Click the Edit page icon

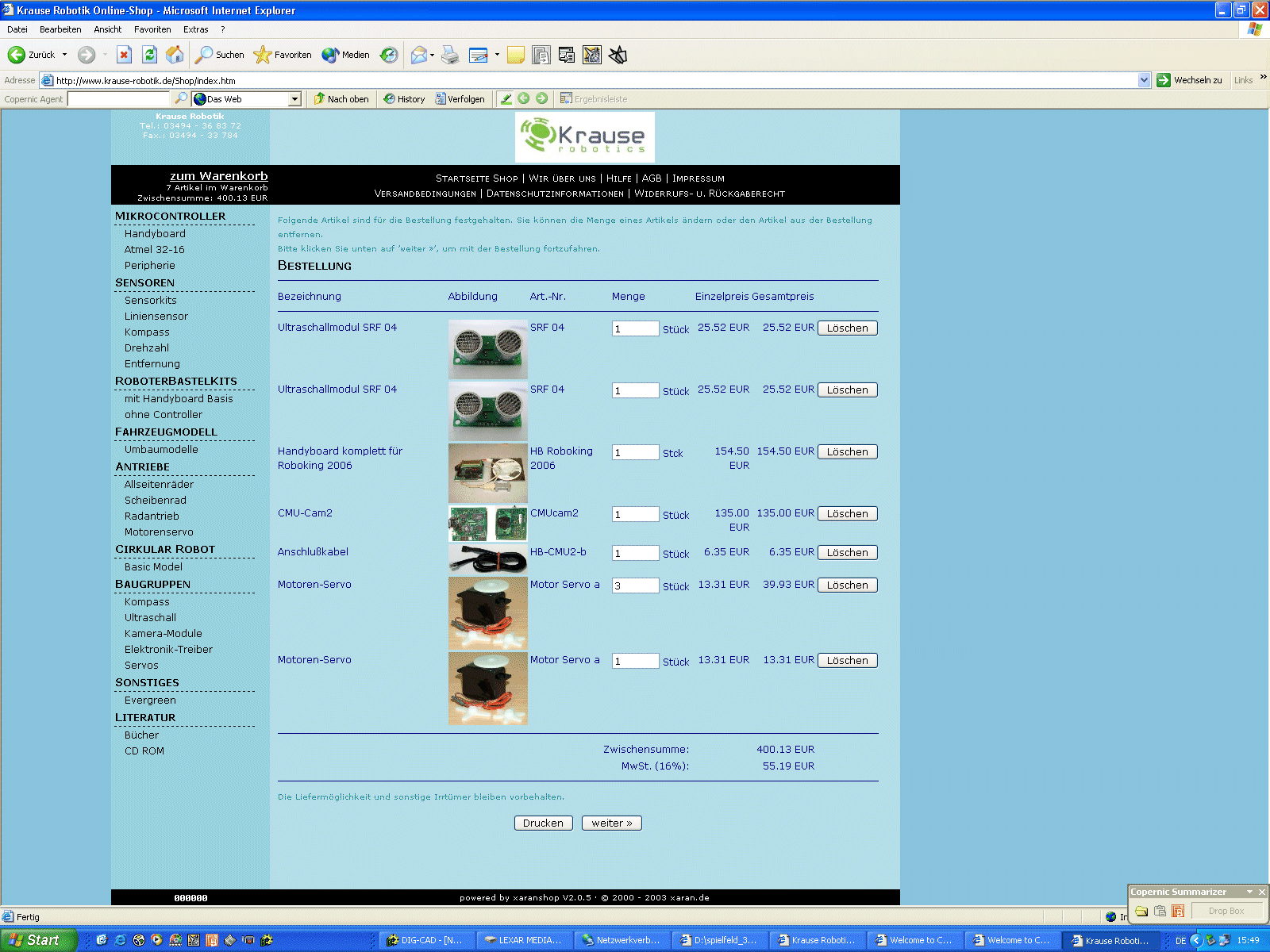click(478, 55)
